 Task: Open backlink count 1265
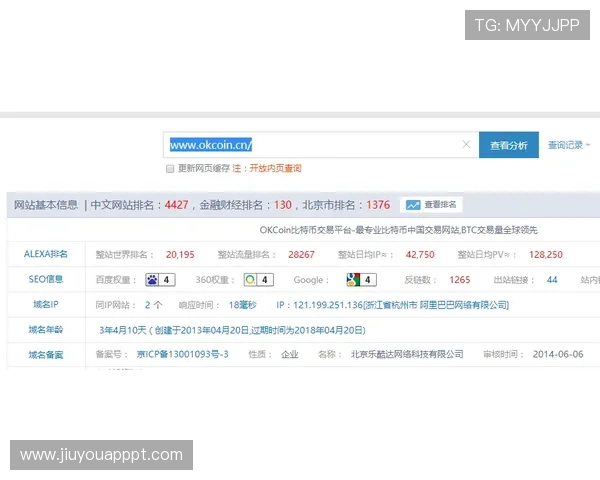(460, 280)
